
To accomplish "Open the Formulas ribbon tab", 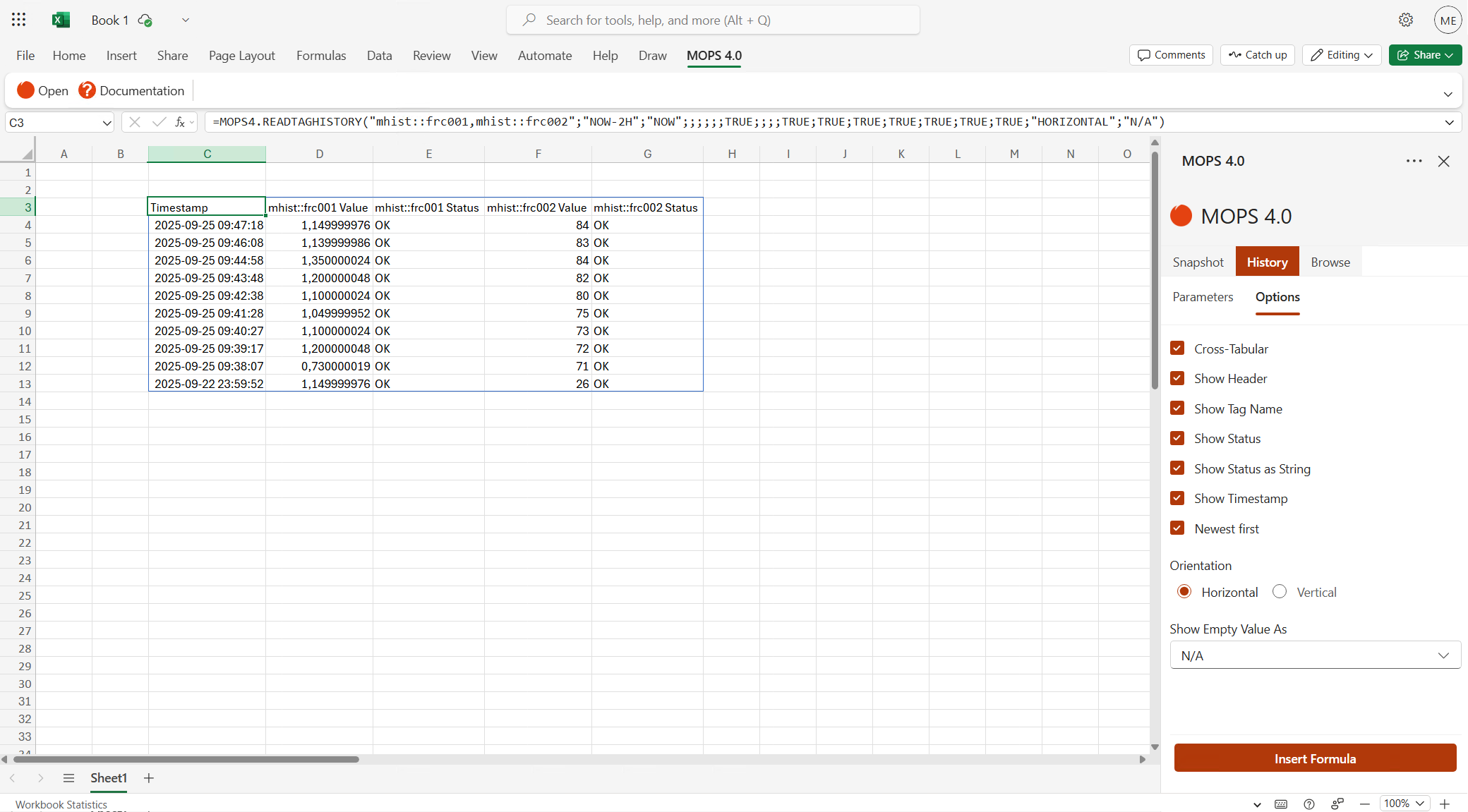I will click(321, 55).
